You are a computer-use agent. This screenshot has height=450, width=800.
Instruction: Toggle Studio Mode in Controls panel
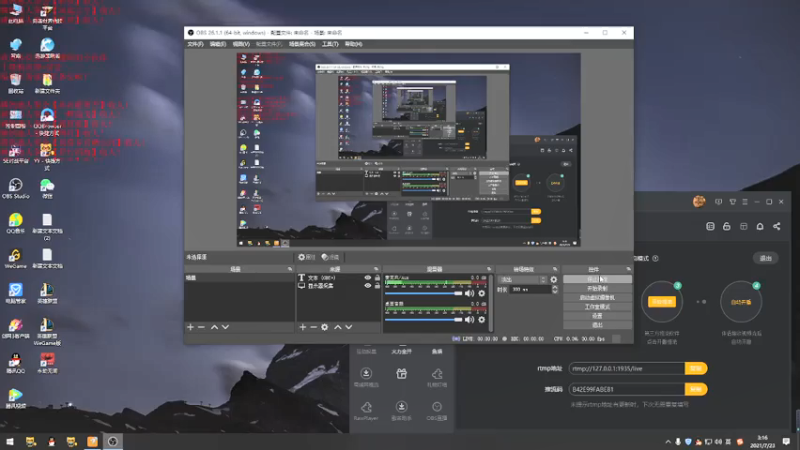[597, 307]
